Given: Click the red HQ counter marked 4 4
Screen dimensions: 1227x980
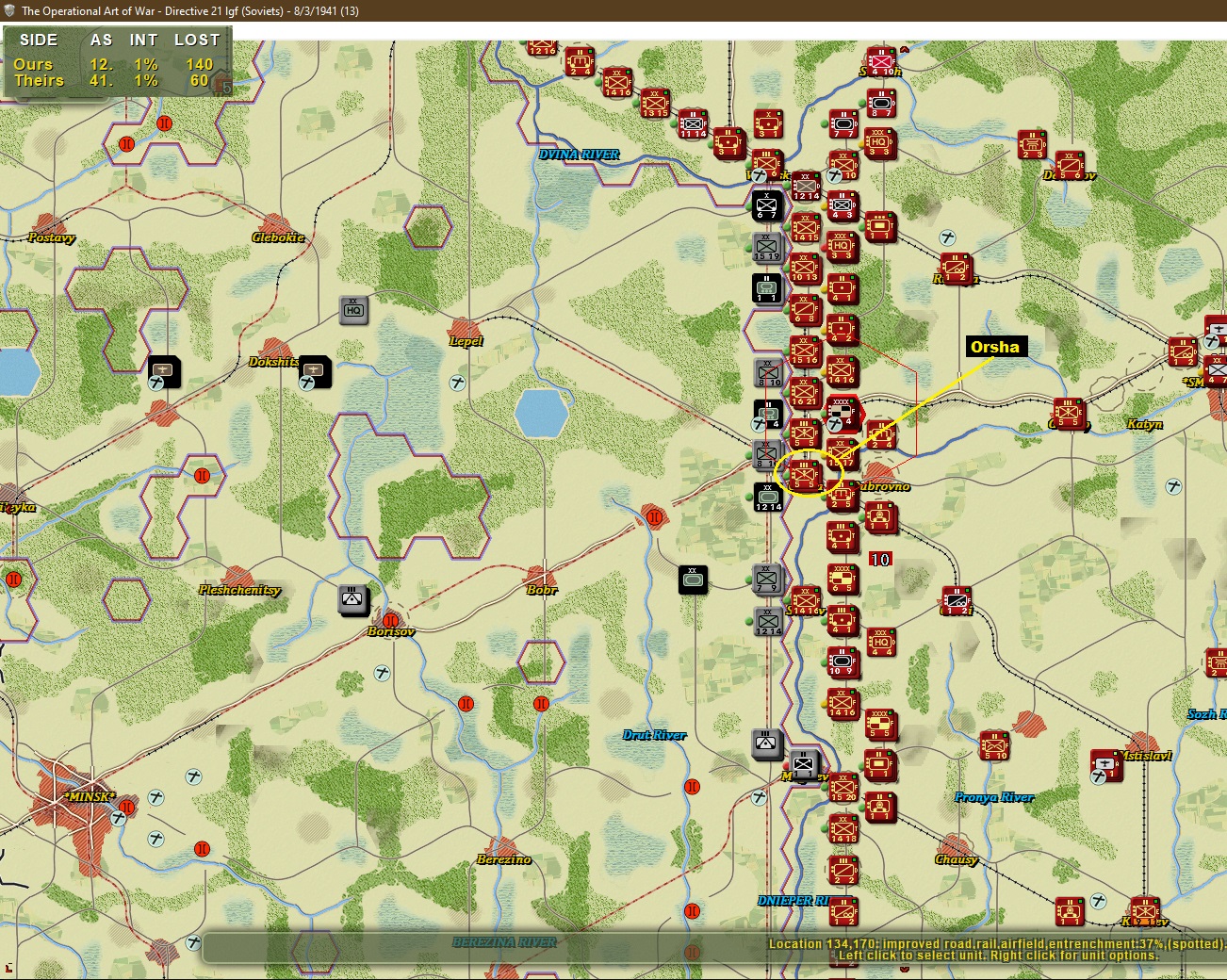Looking at the screenshot, I should coord(880,641).
